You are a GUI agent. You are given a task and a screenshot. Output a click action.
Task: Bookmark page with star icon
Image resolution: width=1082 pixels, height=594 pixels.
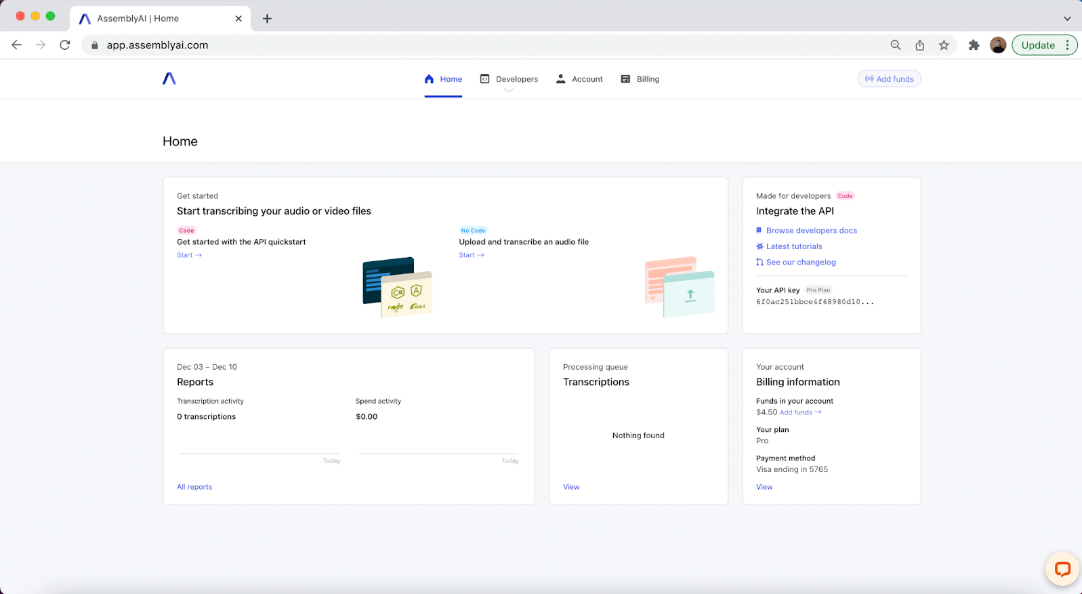pyautogui.click(x=944, y=45)
